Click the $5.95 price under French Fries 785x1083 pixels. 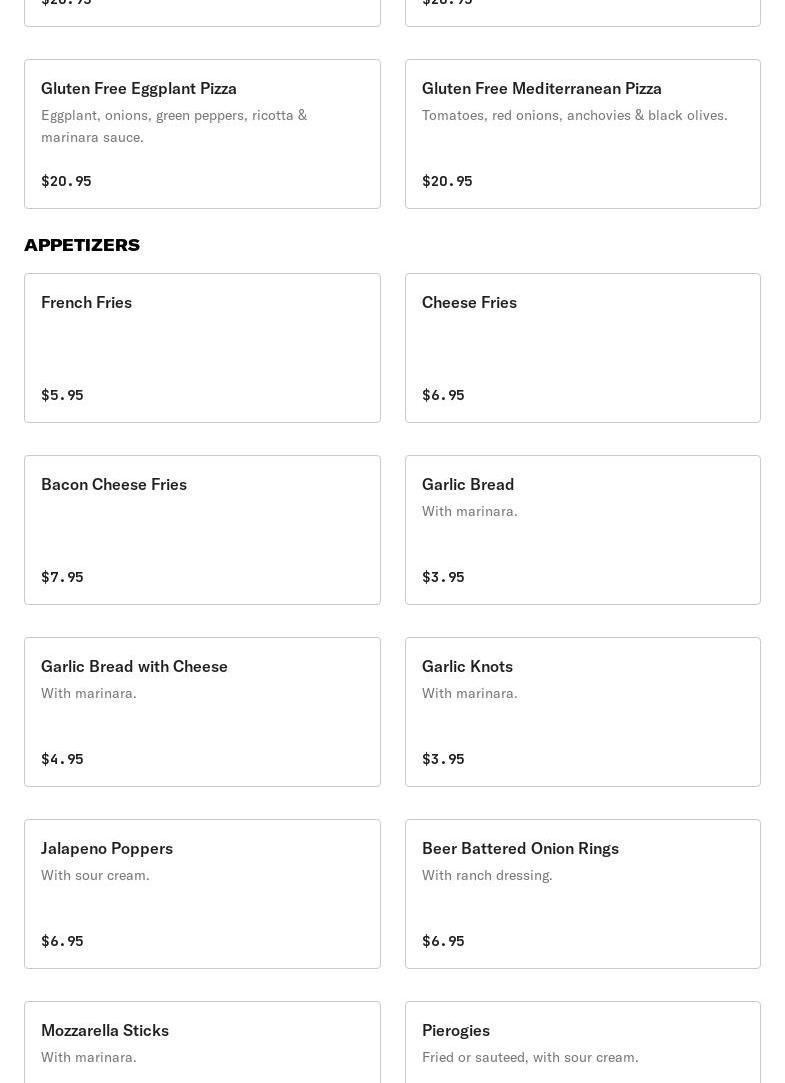62,395
